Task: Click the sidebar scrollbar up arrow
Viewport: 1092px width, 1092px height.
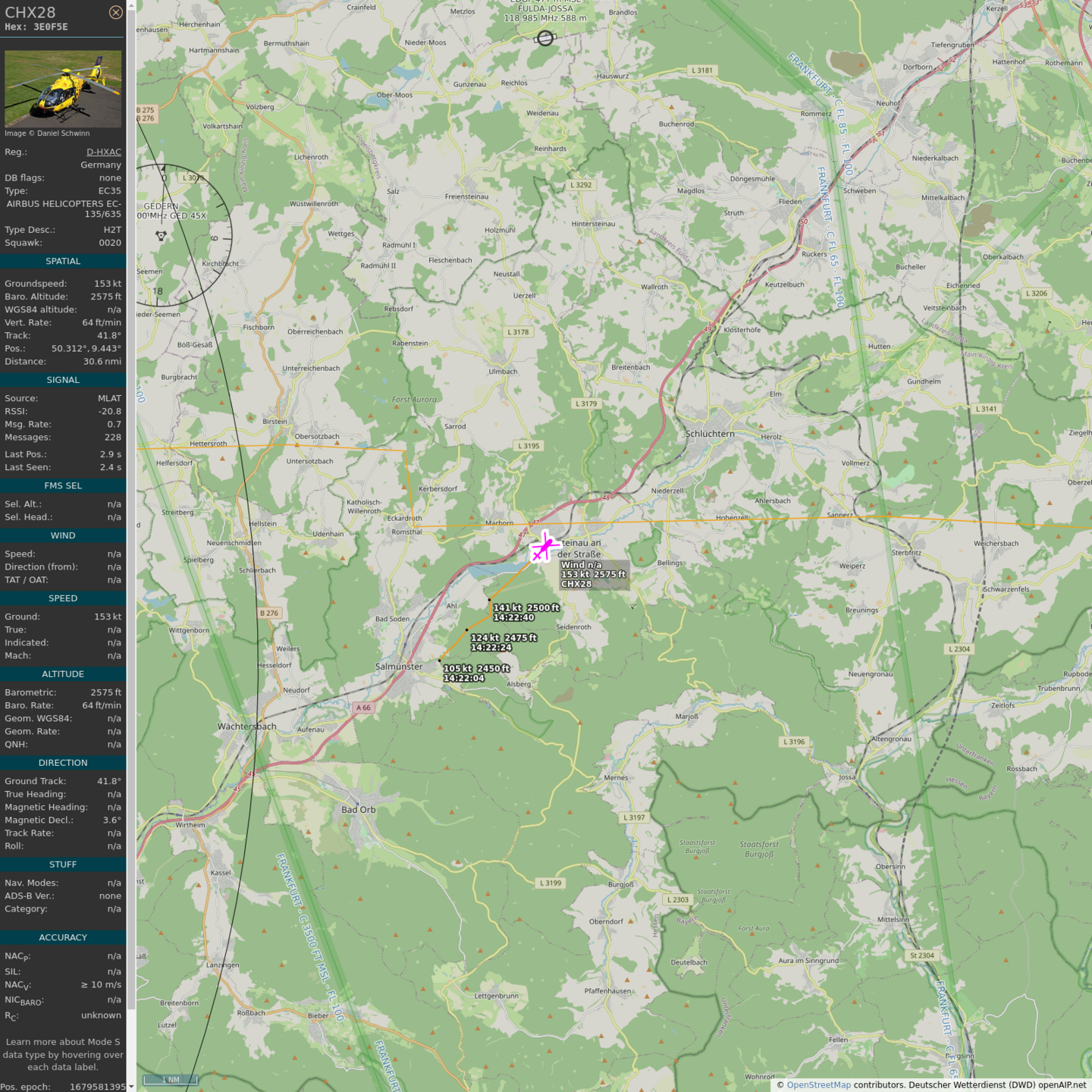Action: tap(131, 5)
